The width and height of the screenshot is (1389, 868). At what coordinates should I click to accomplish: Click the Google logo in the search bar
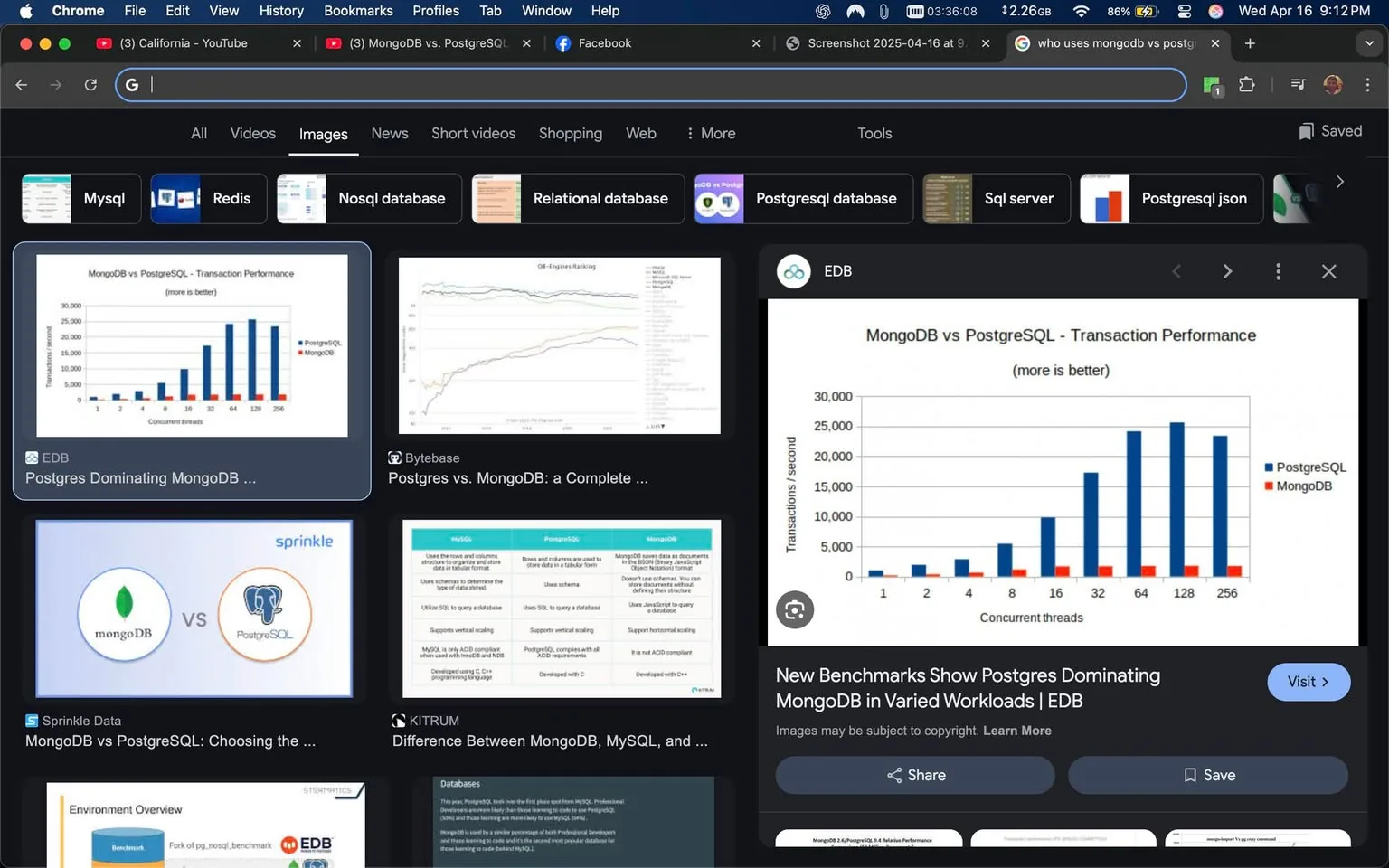point(132,84)
